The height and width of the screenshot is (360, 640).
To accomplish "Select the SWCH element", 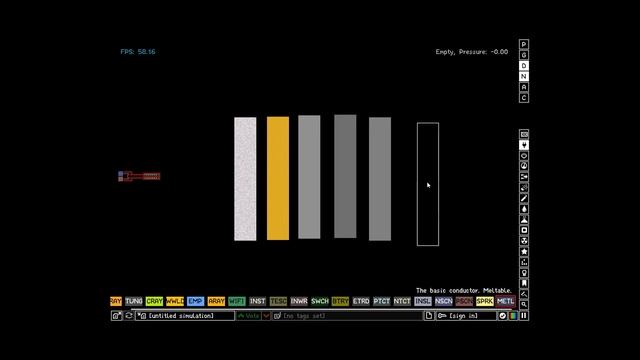I will [320, 301].
